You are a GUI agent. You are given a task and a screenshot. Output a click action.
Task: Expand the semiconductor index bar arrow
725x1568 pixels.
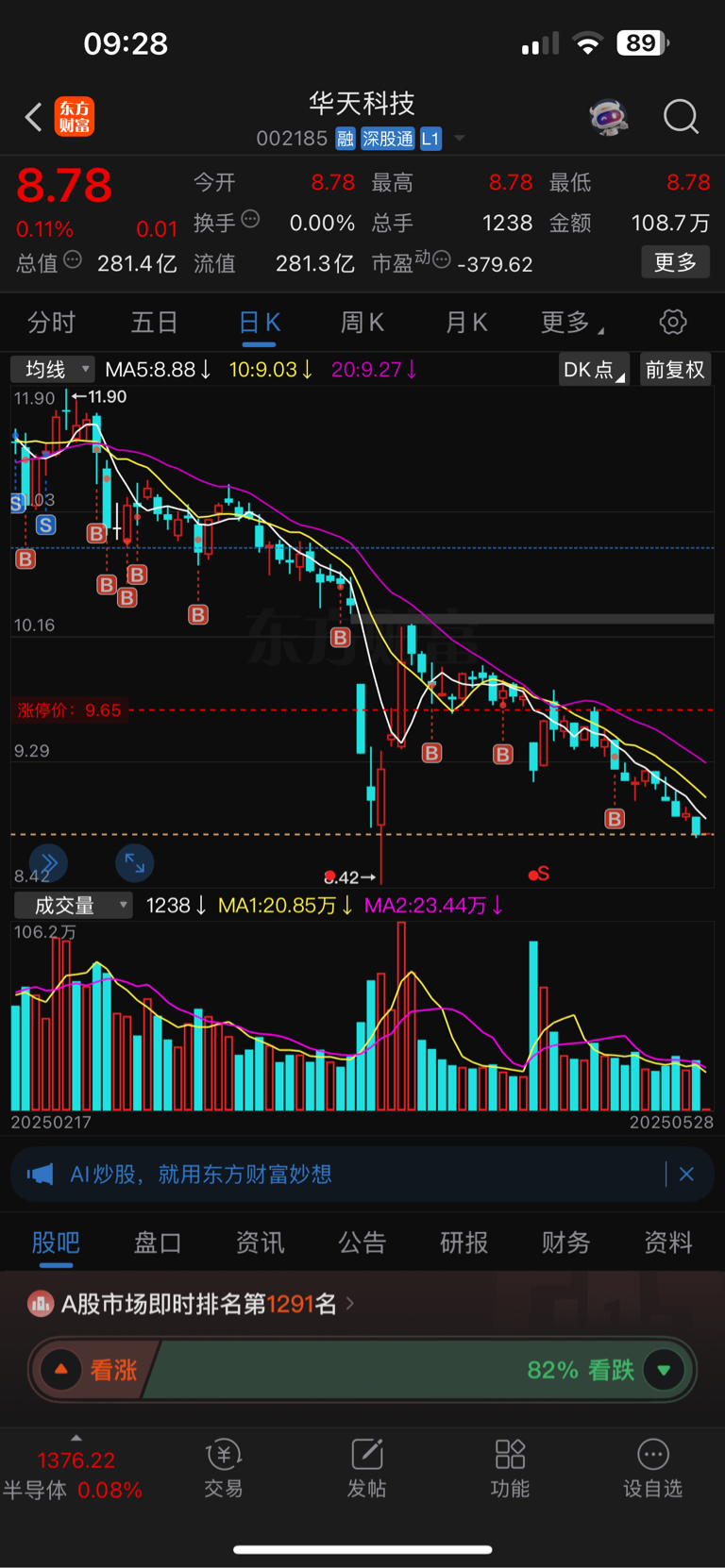[x=76, y=1438]
